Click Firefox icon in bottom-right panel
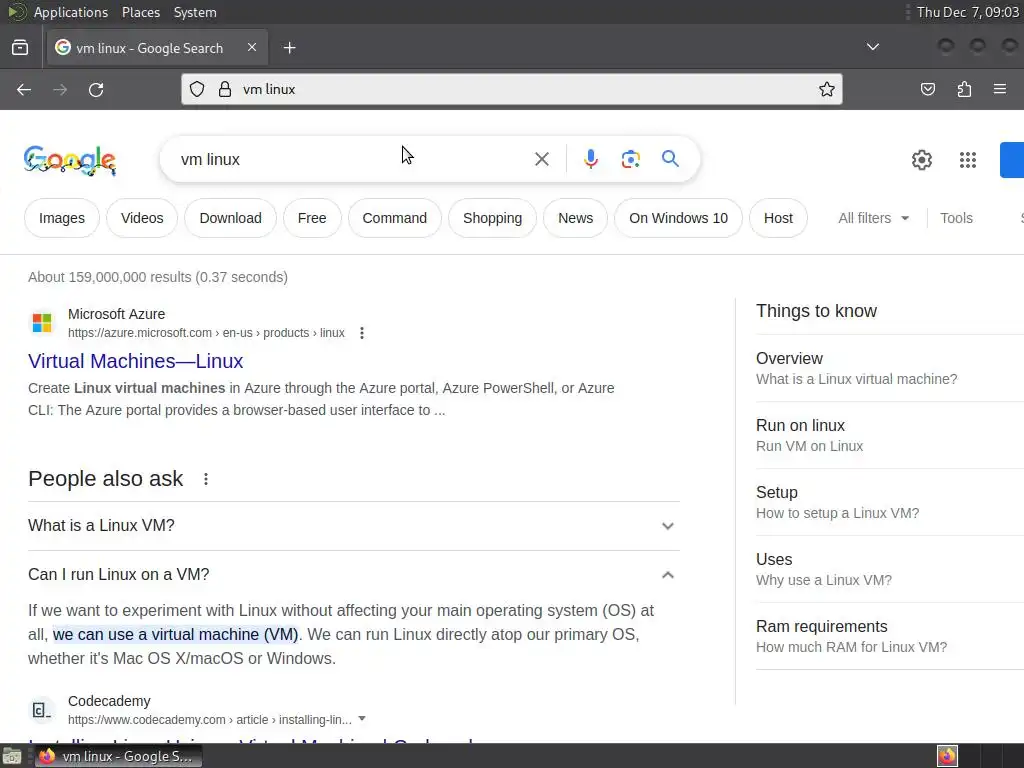The width and height of the screenshot is (1024, 768). point(947,756)
